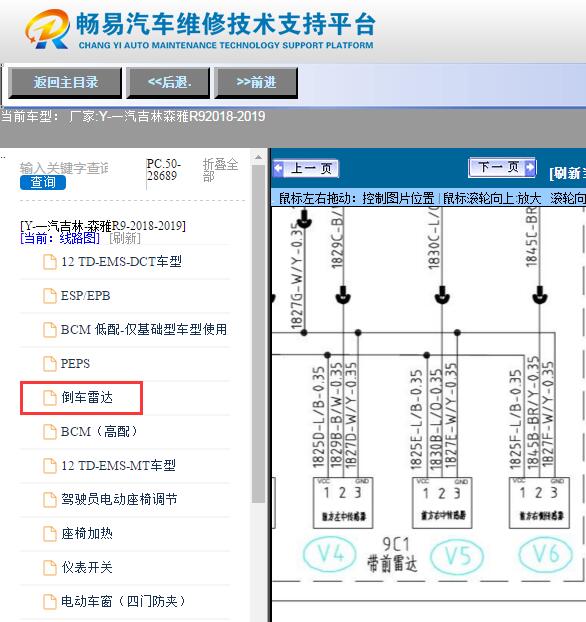
Task: Open the 驾驶员电动座椅调节 entry
Action: [119, 499]
